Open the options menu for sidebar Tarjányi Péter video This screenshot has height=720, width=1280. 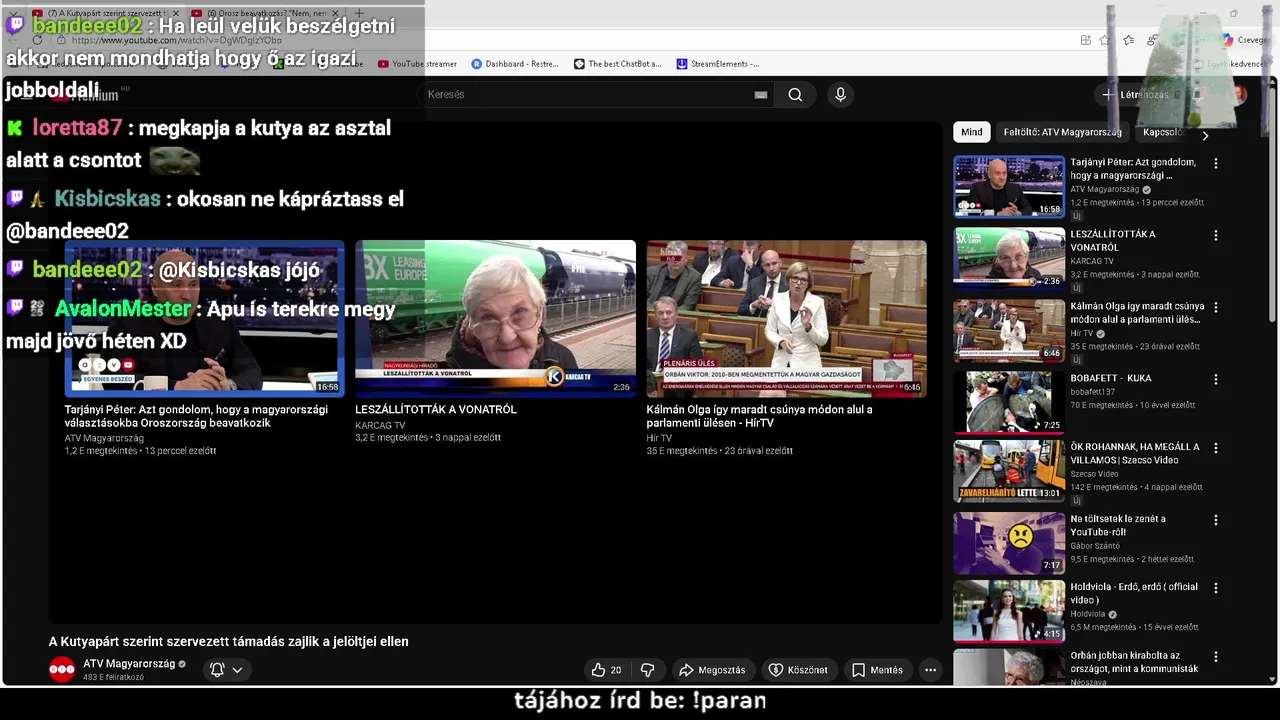(x=1216, y=163)
